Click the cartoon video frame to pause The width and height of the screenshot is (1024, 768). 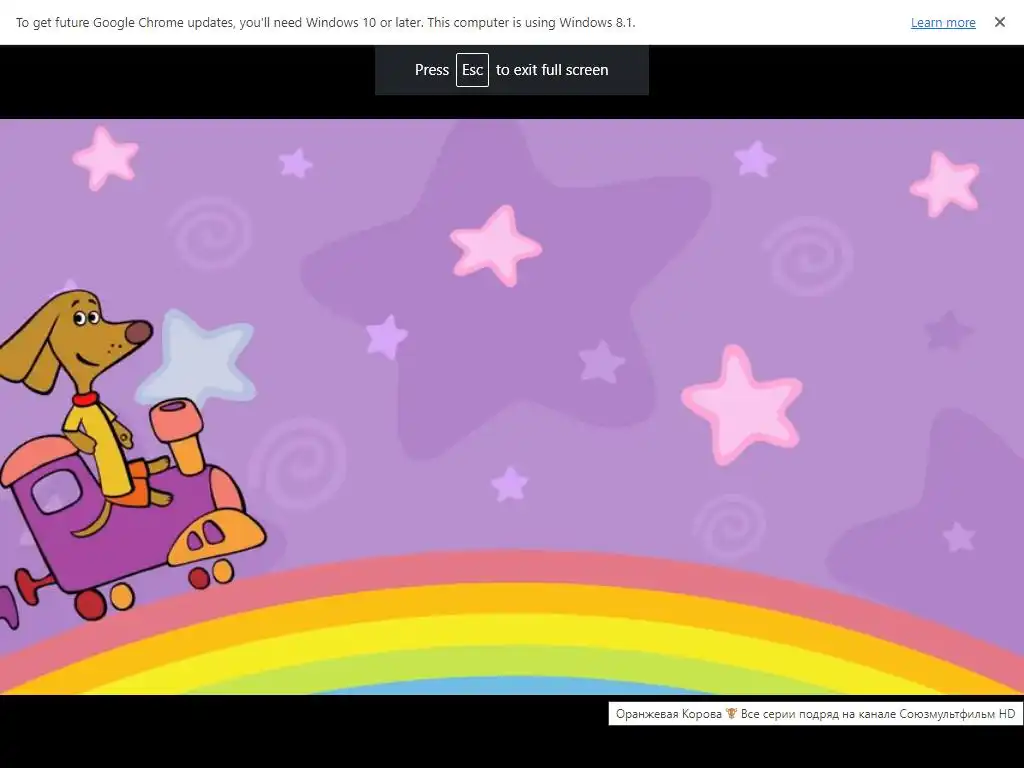click(x=512, y=406)
